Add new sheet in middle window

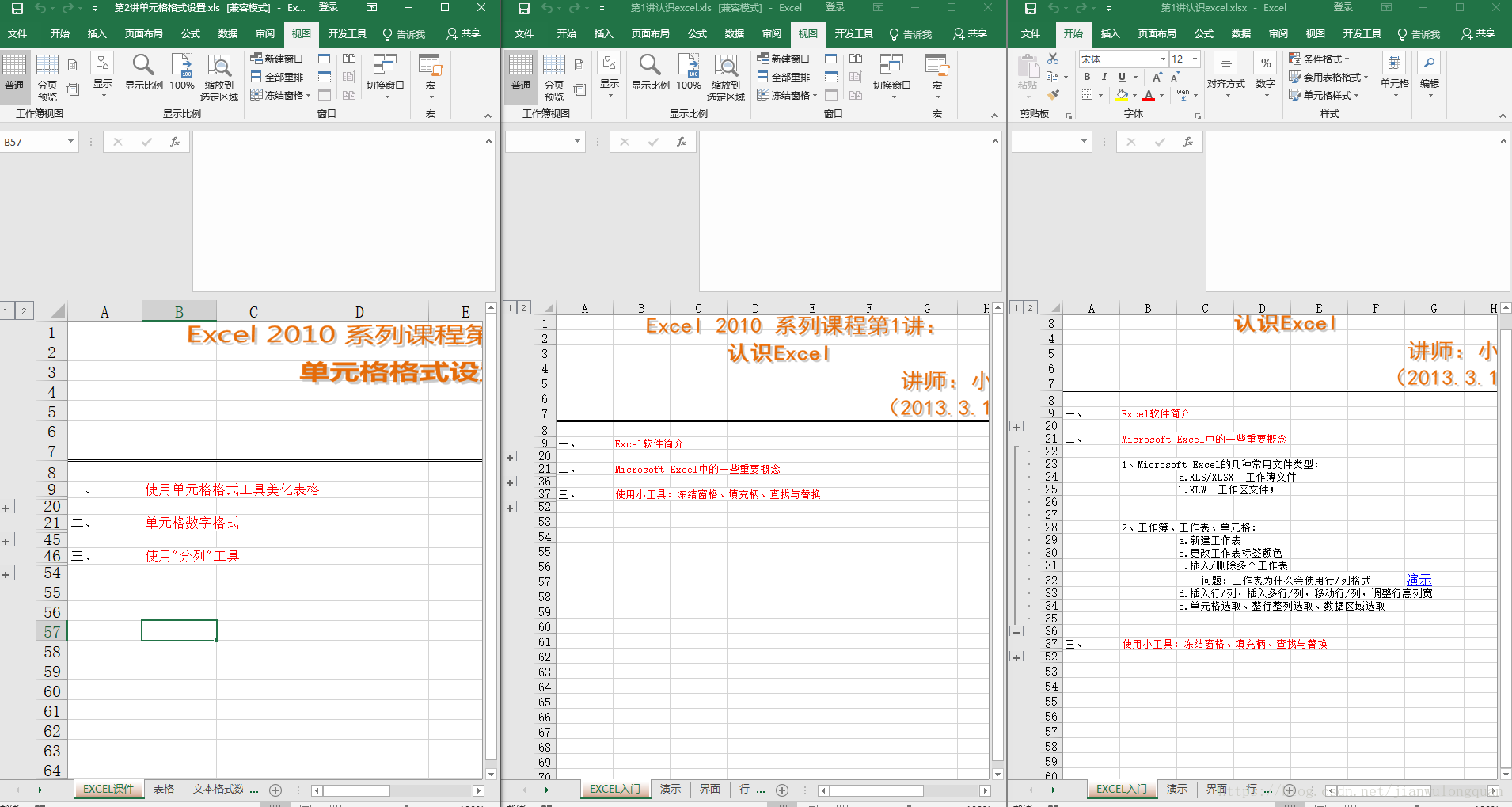coord(782,790)
